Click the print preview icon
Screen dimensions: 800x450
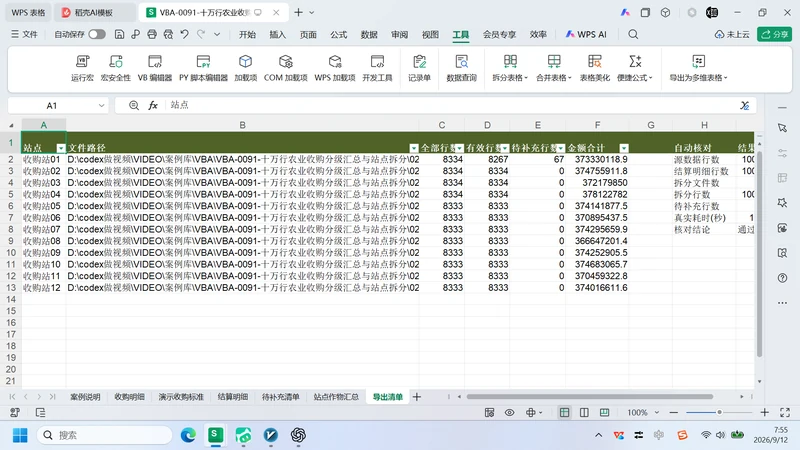point(168,34)
